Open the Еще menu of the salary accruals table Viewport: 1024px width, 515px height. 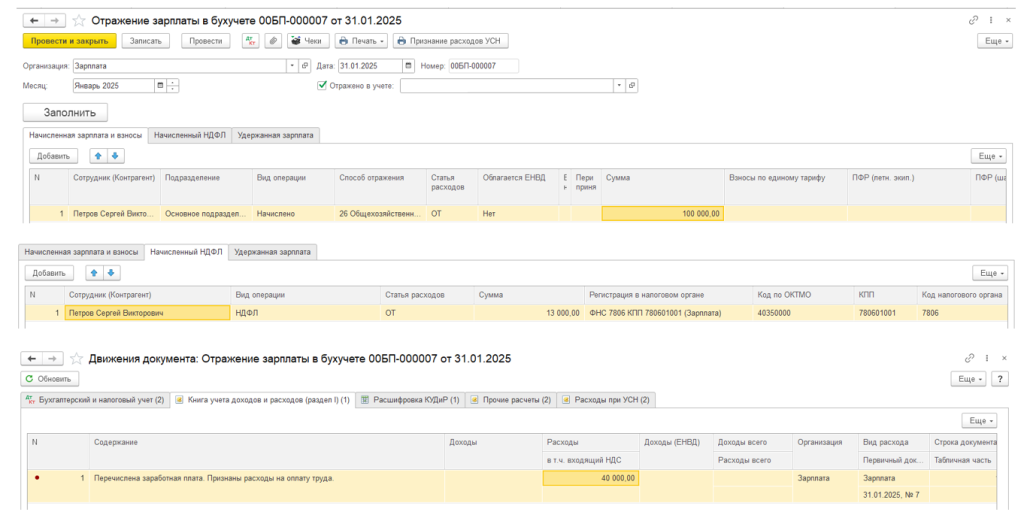(989, 156)
